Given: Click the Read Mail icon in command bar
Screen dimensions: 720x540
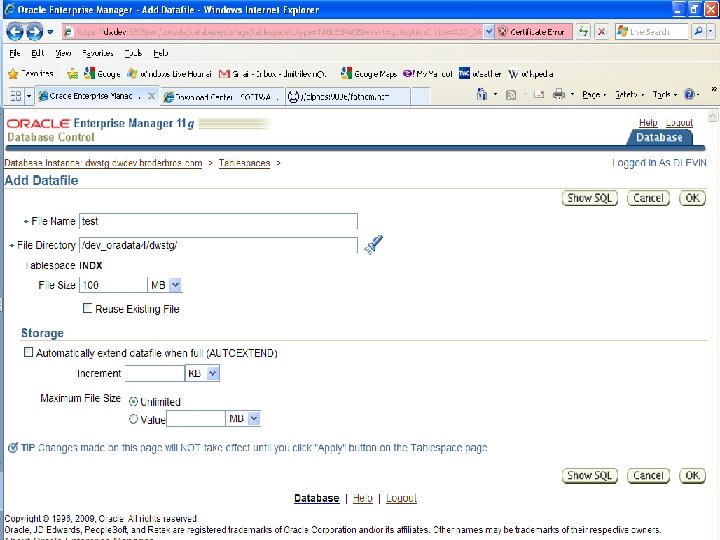Looking at the screenshot, I should pos(539,95).
